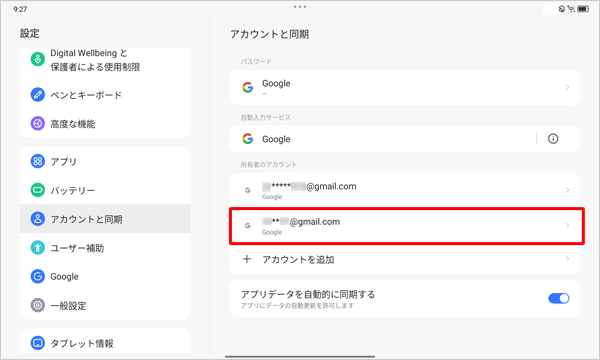Open バッテリー settings
Screen dimensions: 600x360
pyautogui.click(x=105, y=190)
